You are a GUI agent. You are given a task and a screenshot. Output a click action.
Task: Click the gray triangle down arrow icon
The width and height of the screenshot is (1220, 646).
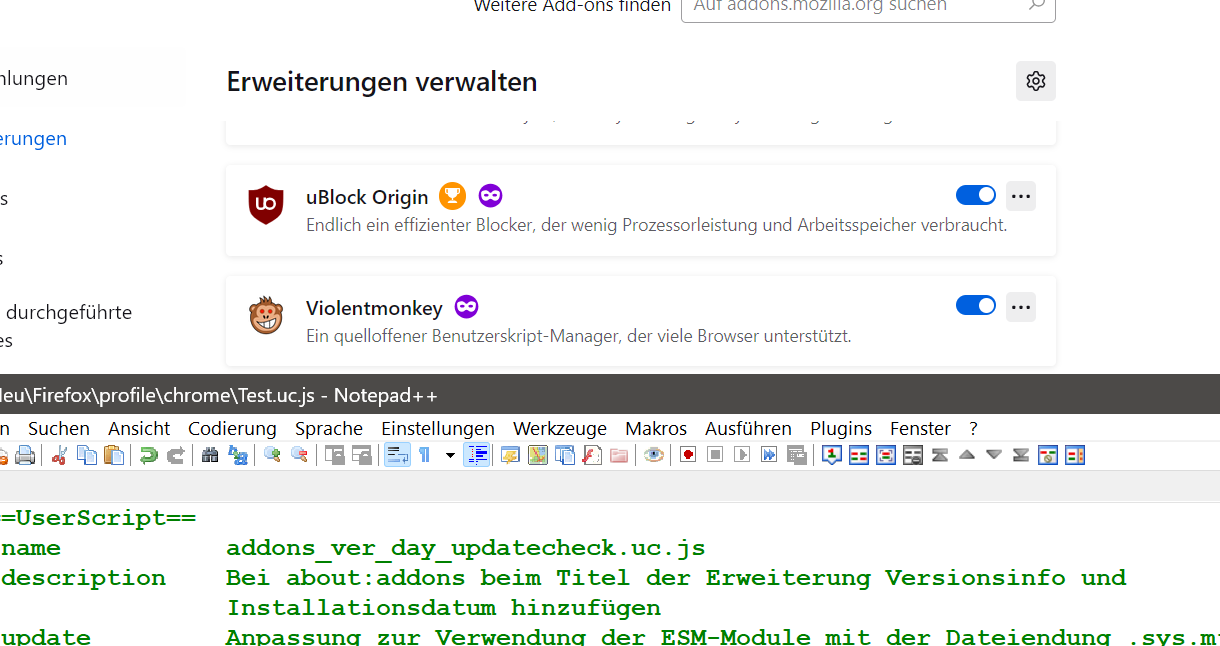click(993, 455)
